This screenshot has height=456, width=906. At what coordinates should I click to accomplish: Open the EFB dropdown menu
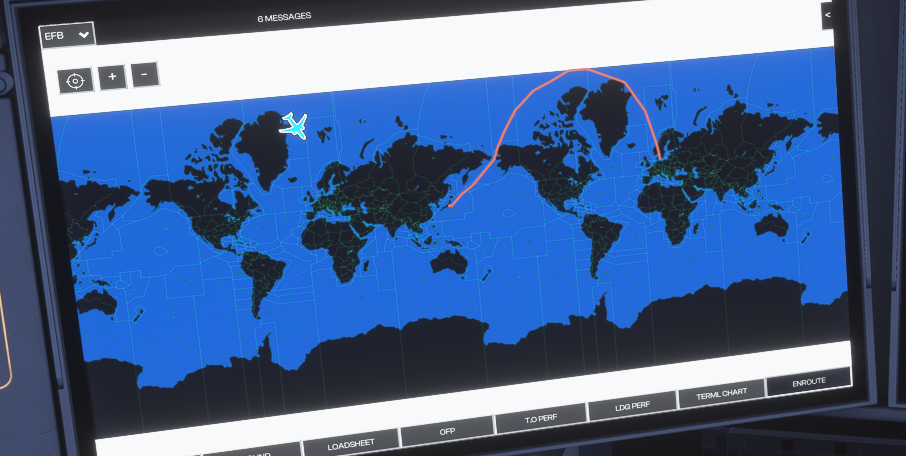[x=67, y=35]
